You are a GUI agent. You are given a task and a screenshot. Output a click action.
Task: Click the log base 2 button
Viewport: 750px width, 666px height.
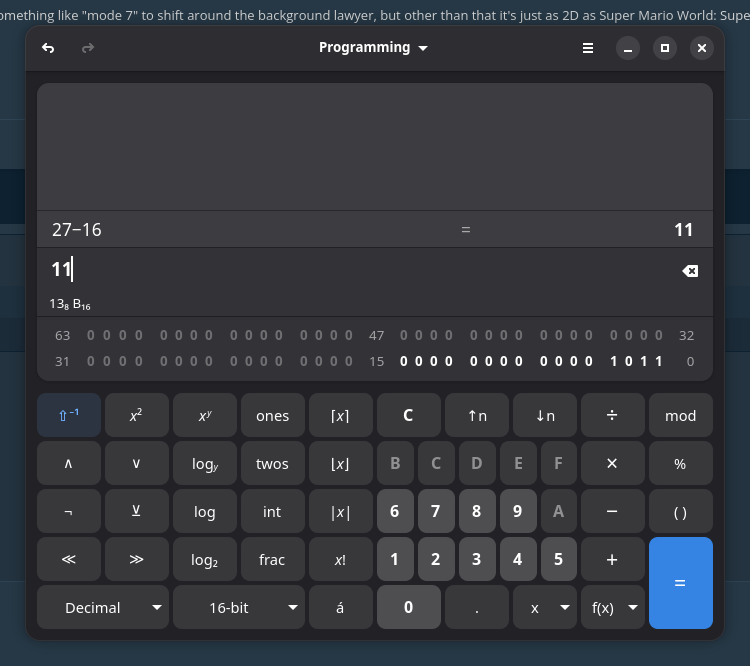point(205,559)
